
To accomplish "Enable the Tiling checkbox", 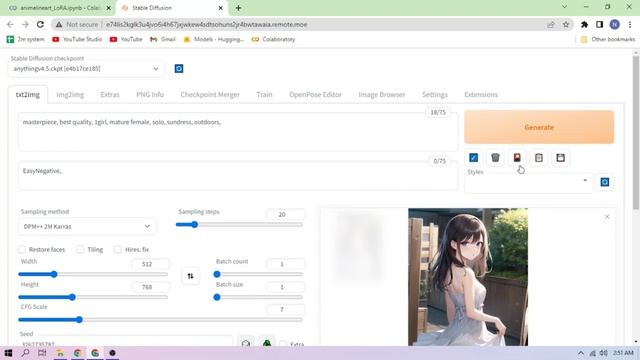I will (x=80, y=249).
